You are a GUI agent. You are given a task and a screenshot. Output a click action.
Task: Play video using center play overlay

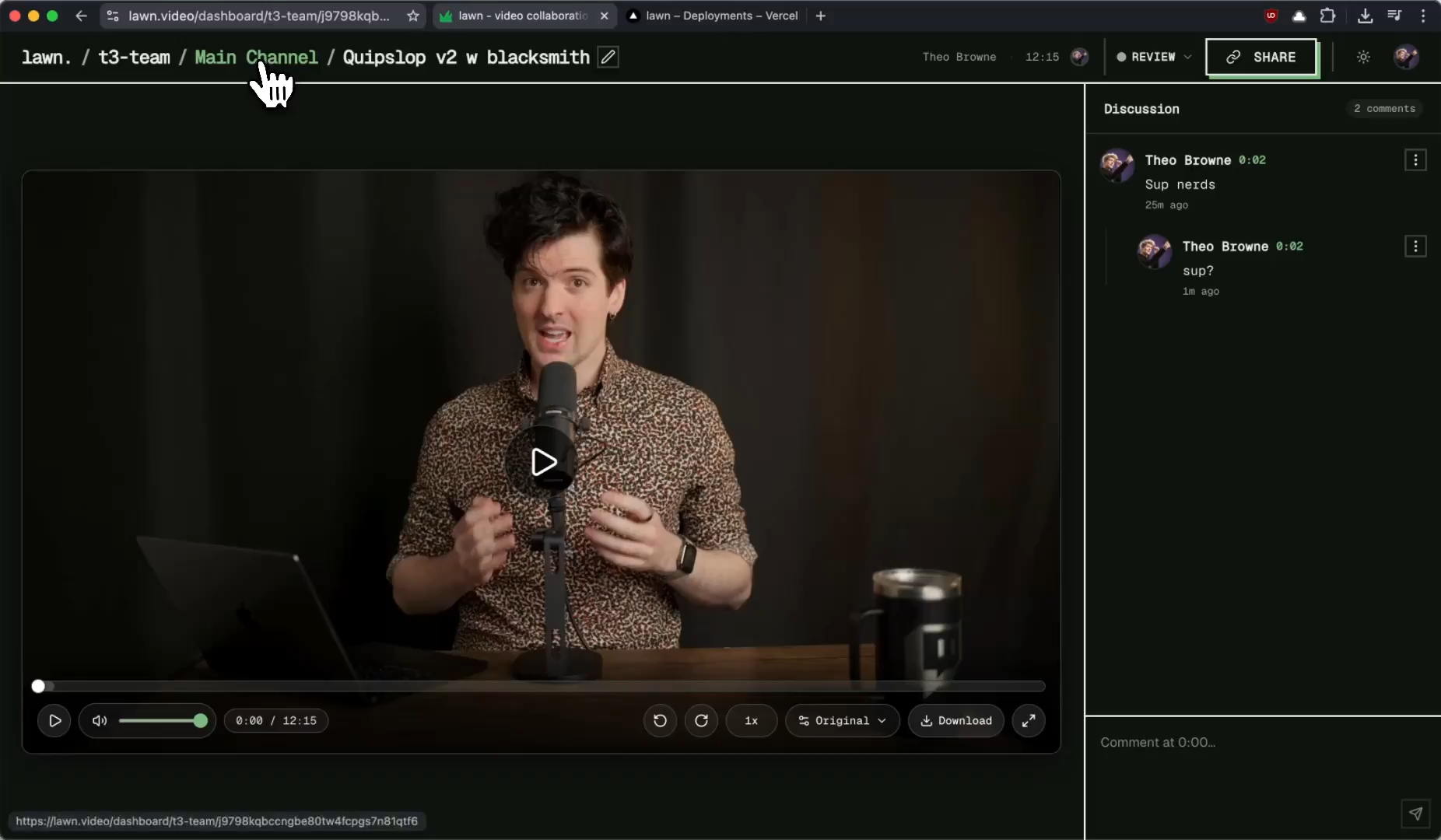pos(543,462)
